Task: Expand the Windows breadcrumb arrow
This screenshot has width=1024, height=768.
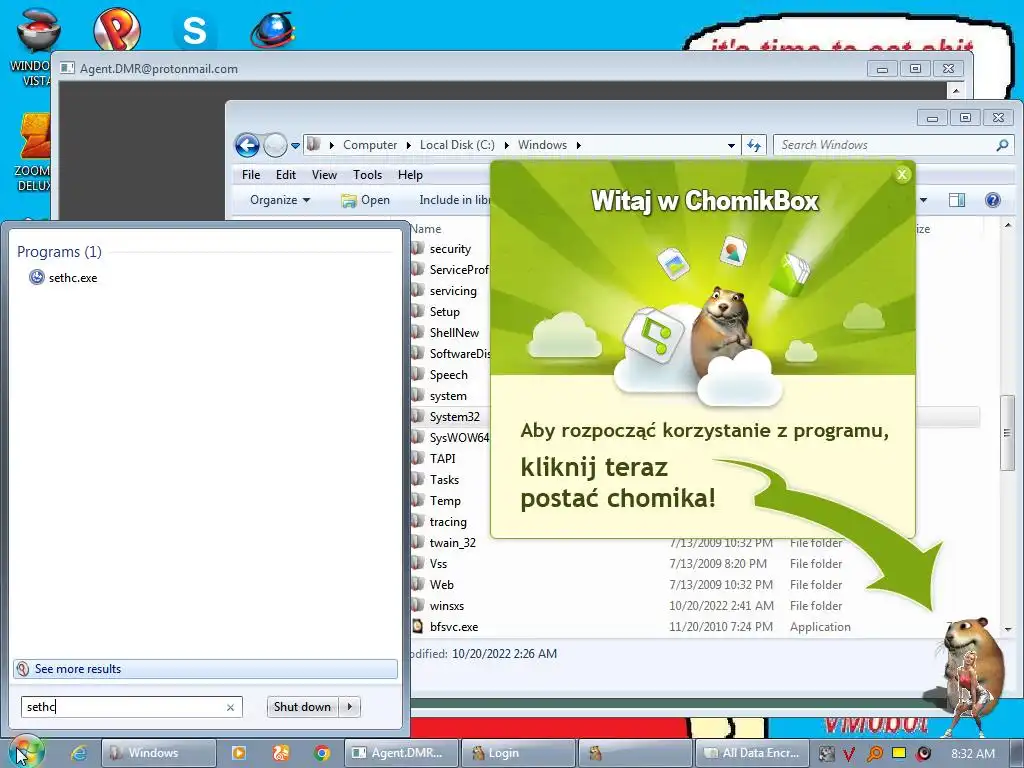Action: (x=579, y=145)
